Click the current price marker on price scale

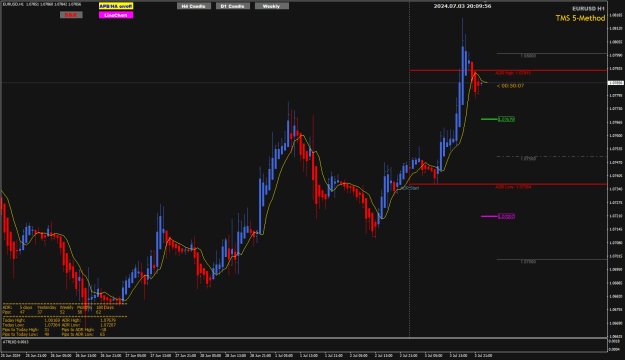click(x=616, y=83)
